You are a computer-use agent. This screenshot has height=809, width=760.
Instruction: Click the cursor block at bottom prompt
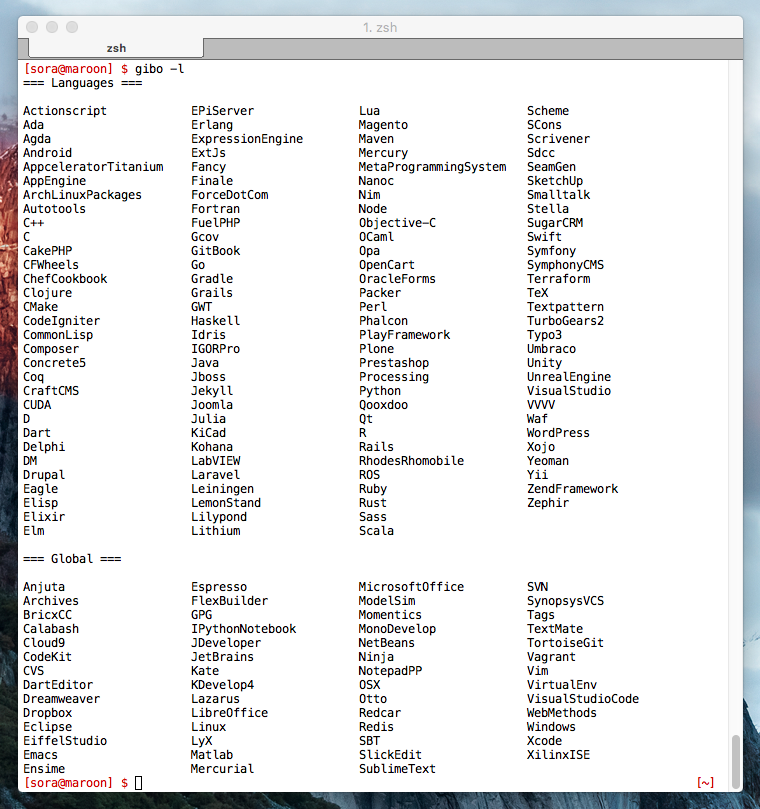pyautogui.click(x=138, y=783)
